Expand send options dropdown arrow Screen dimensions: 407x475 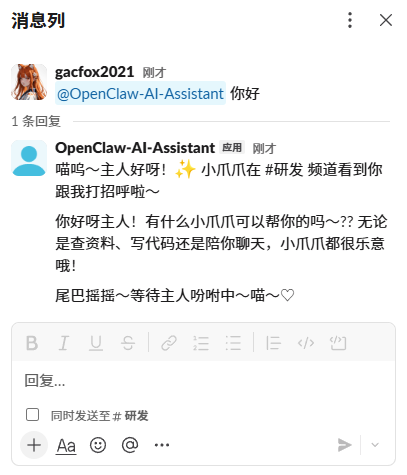[375, 445]
